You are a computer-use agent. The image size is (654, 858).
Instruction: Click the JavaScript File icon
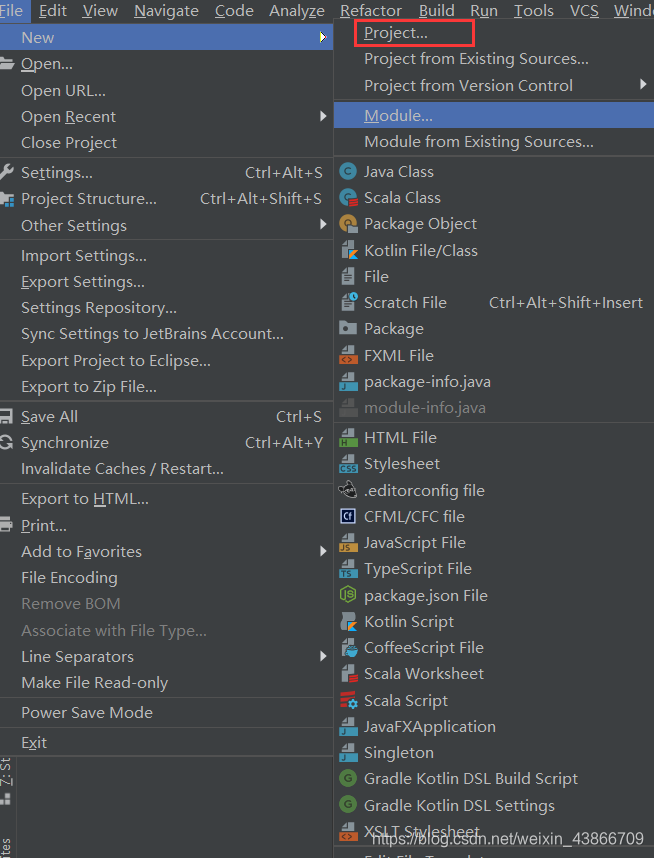tap(348, 542)
